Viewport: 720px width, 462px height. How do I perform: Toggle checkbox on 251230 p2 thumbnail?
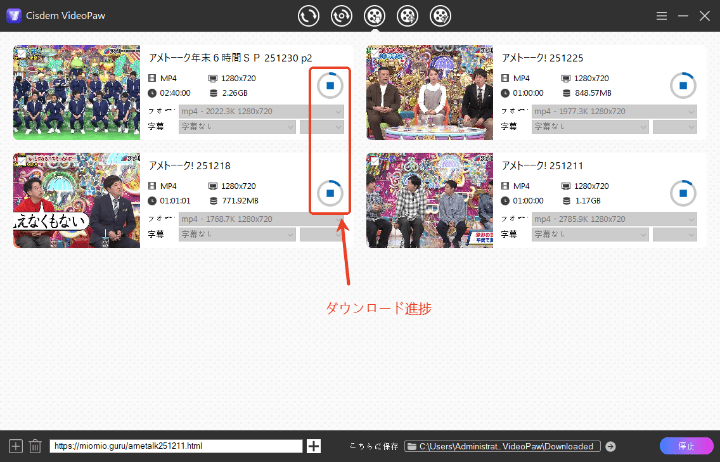tap(21, 53)
